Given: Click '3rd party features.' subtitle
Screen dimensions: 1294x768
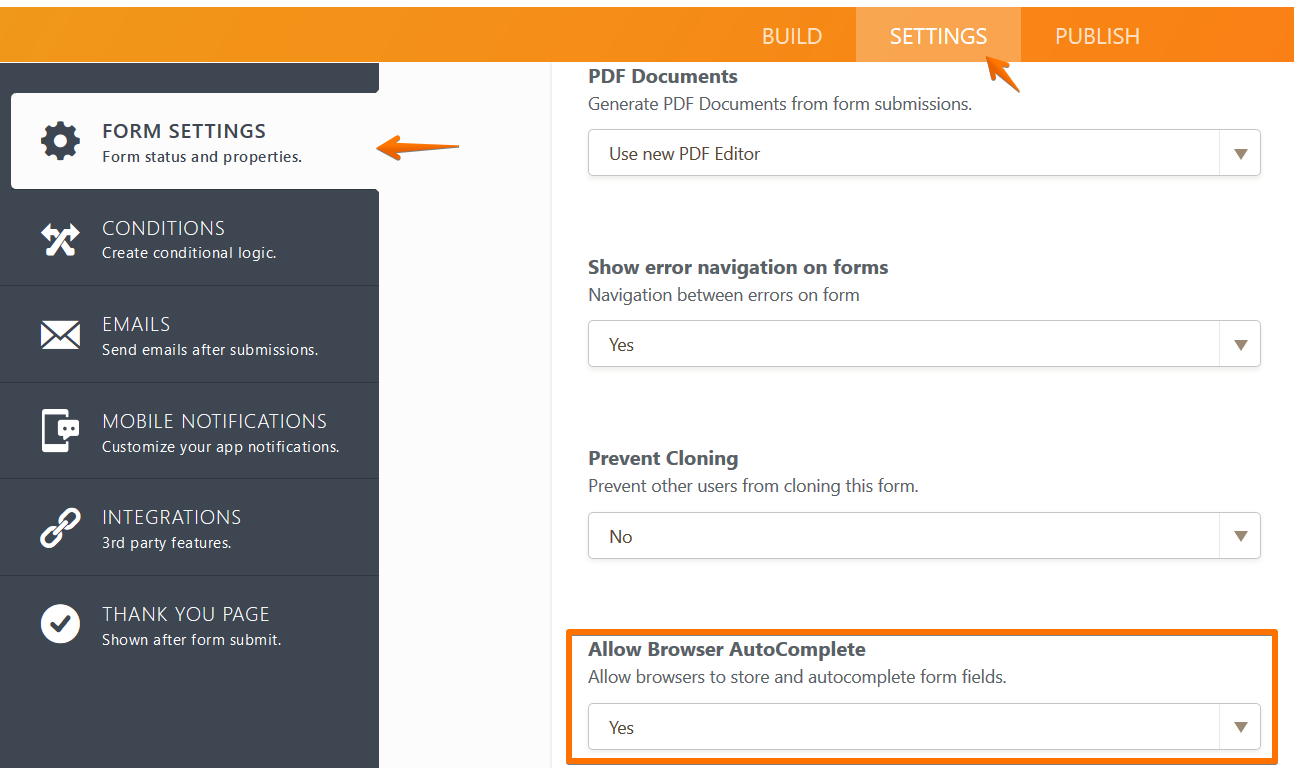Looking at the screenshot, I should (x=166, y=543).
